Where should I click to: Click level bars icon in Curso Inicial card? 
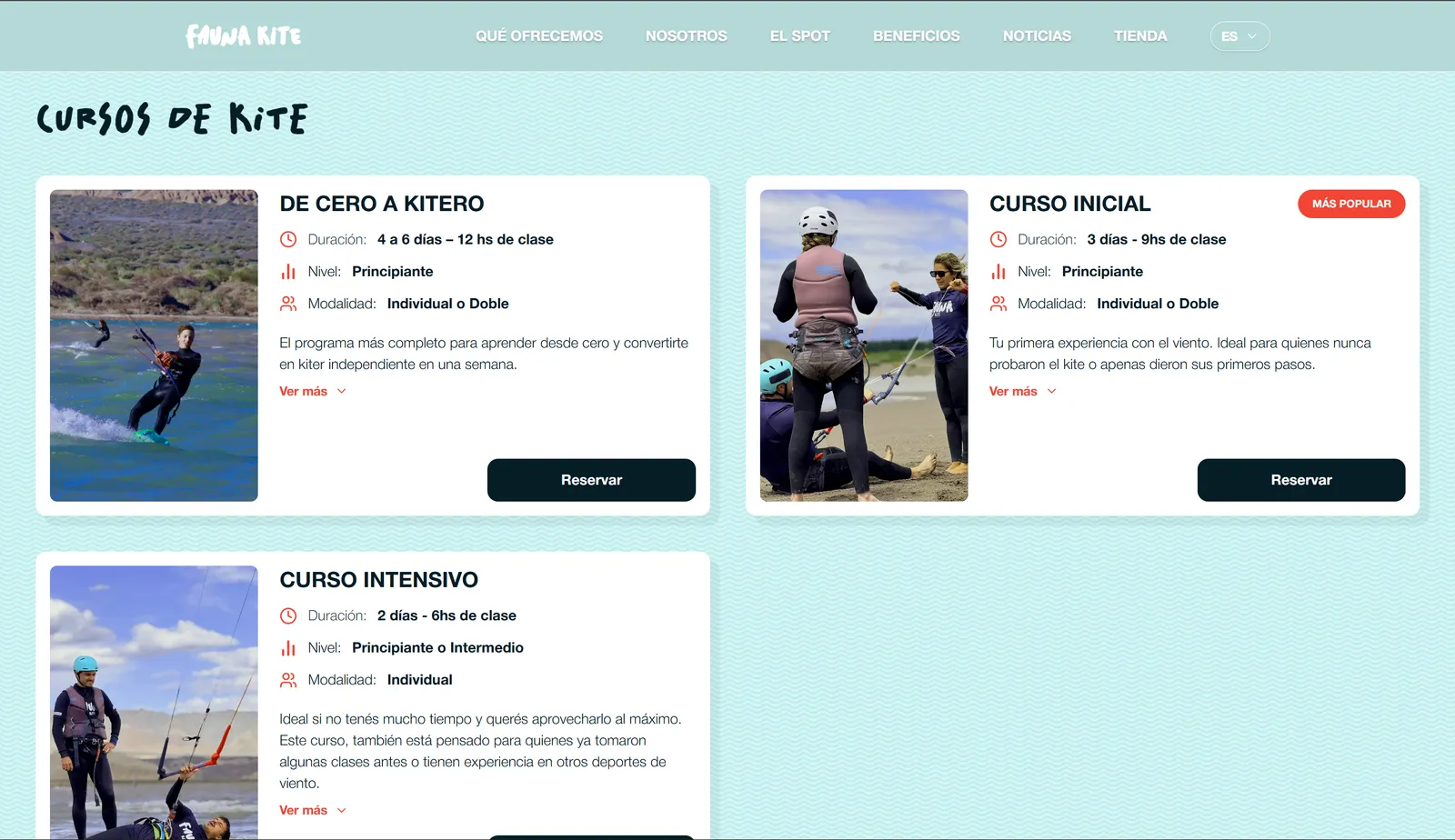tap(998, 272)
